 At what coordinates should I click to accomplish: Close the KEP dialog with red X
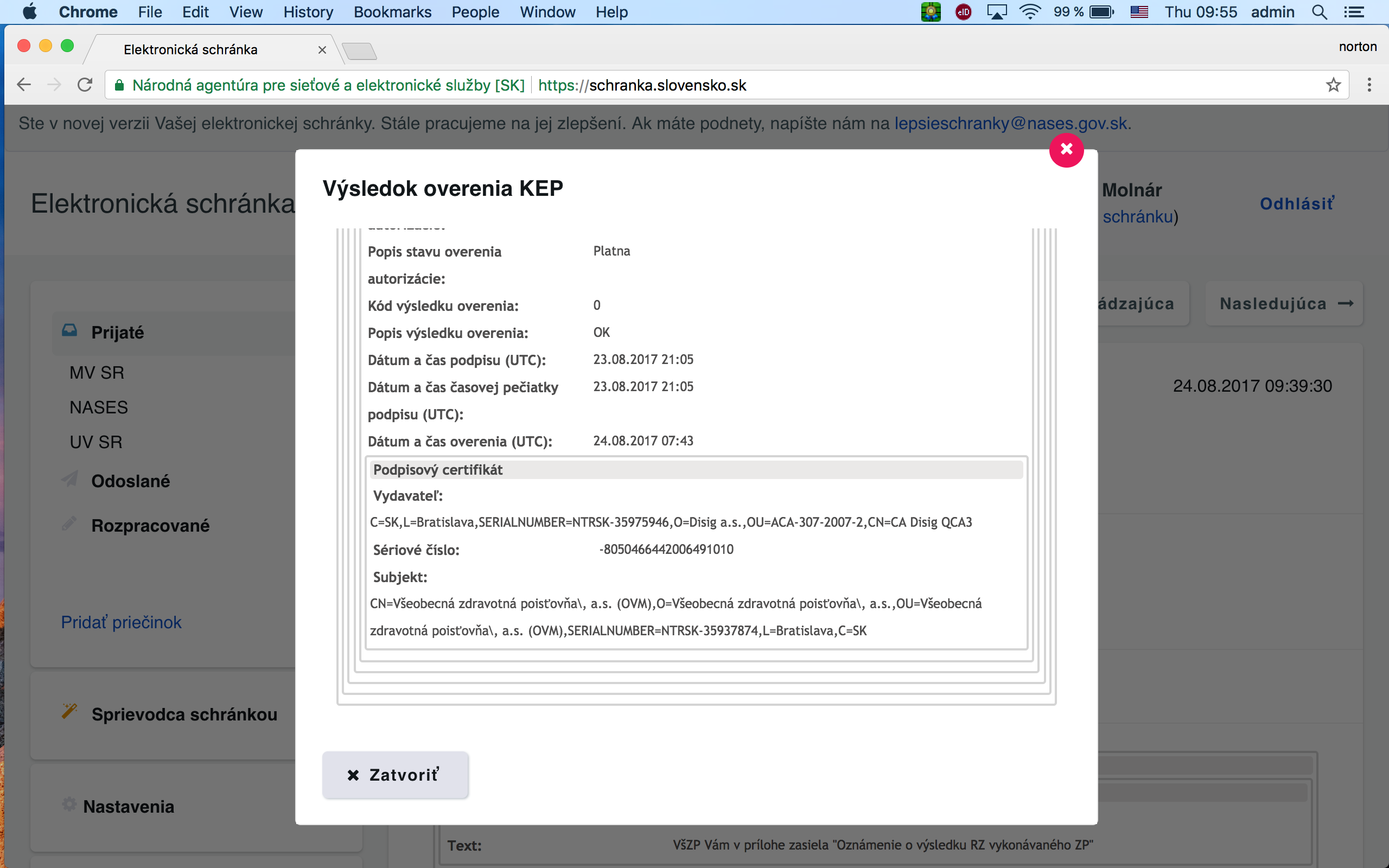1066,150
